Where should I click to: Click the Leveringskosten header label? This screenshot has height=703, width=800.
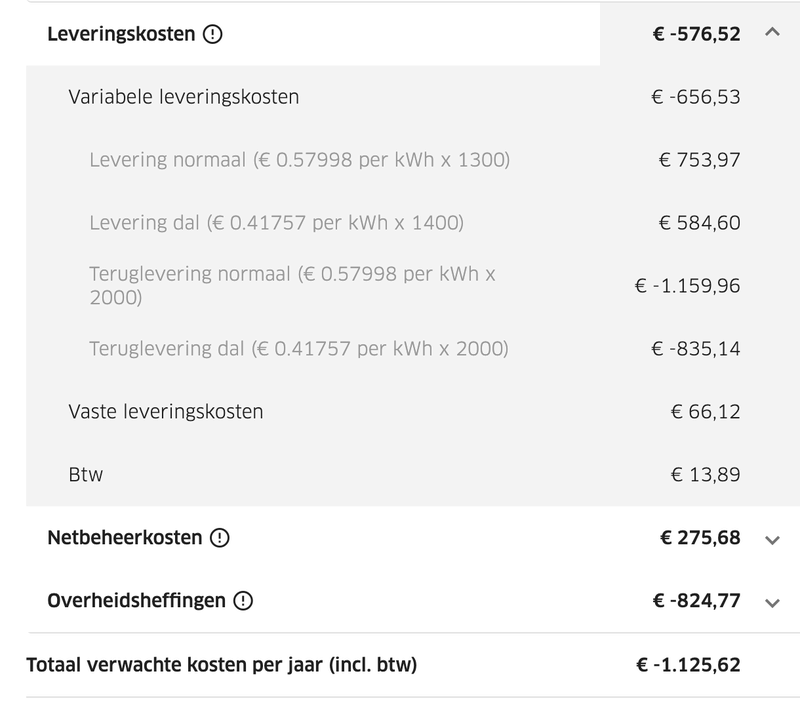(120, 34)
